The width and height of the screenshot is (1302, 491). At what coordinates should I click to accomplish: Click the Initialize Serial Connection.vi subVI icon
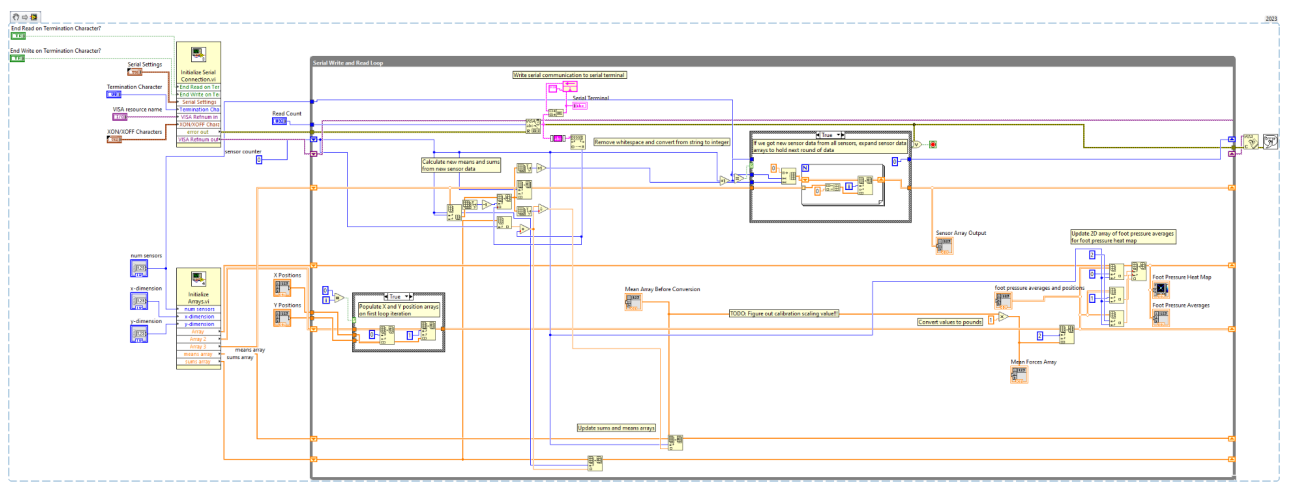(199, 53)
